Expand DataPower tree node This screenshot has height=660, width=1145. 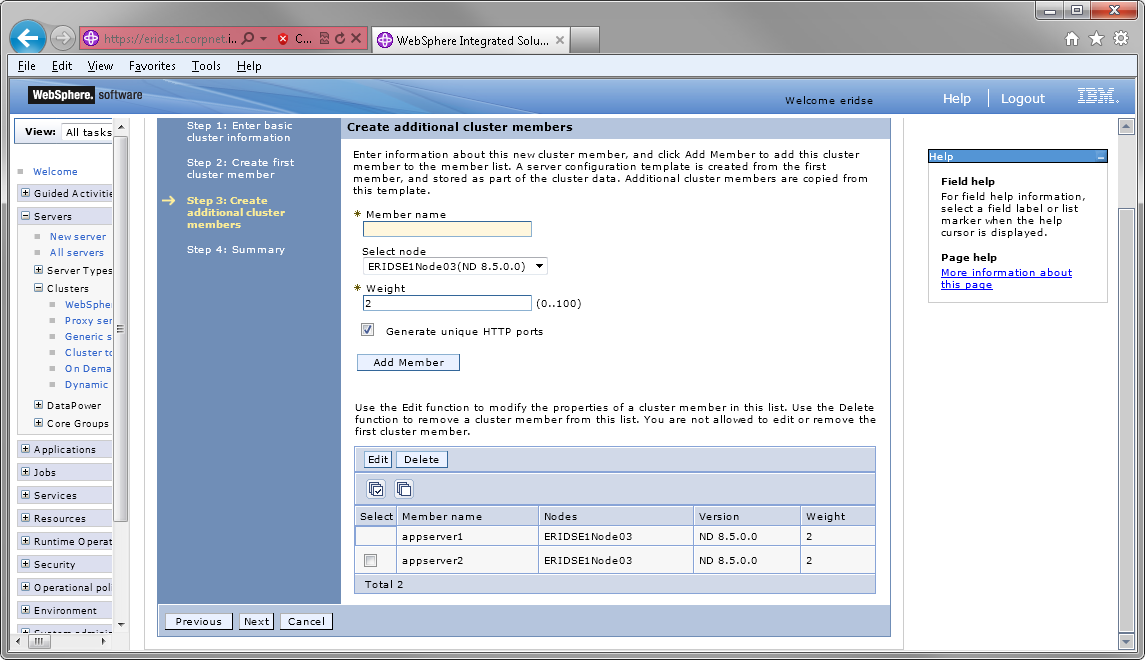(39, 404)
